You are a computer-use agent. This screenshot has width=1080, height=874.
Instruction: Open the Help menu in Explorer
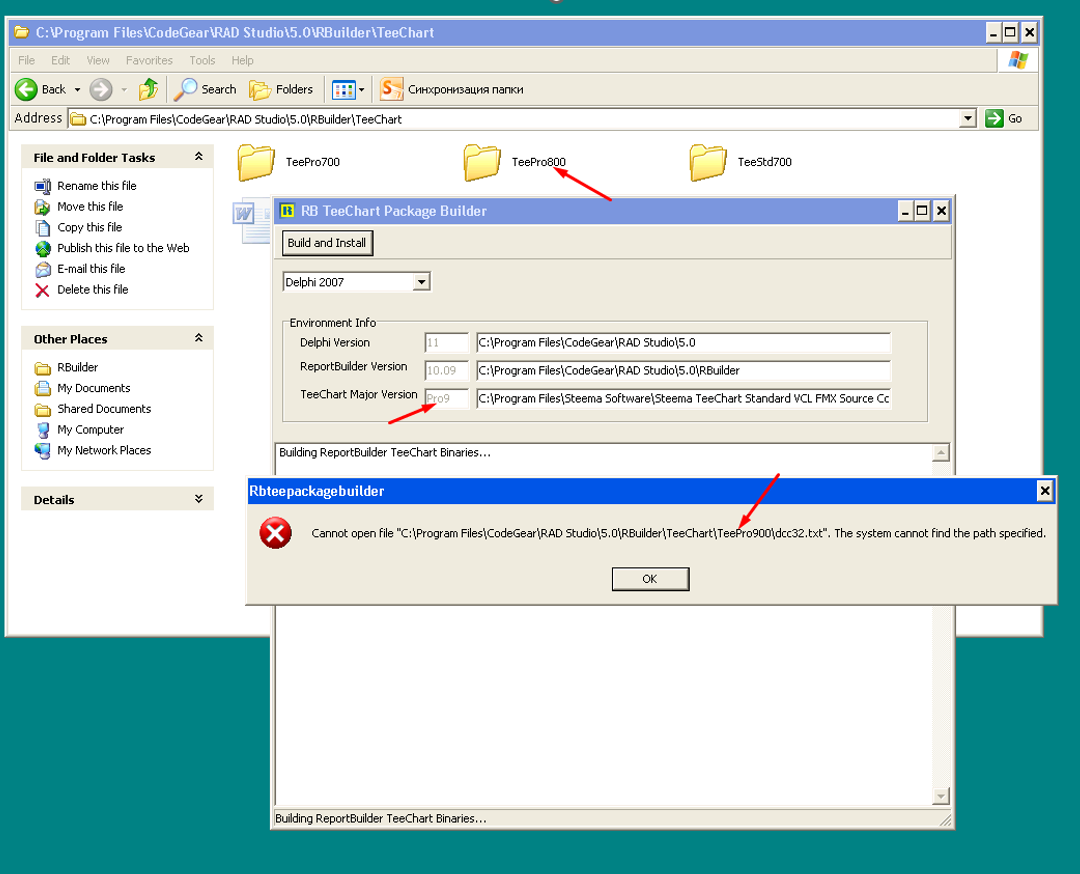[242, 60]
